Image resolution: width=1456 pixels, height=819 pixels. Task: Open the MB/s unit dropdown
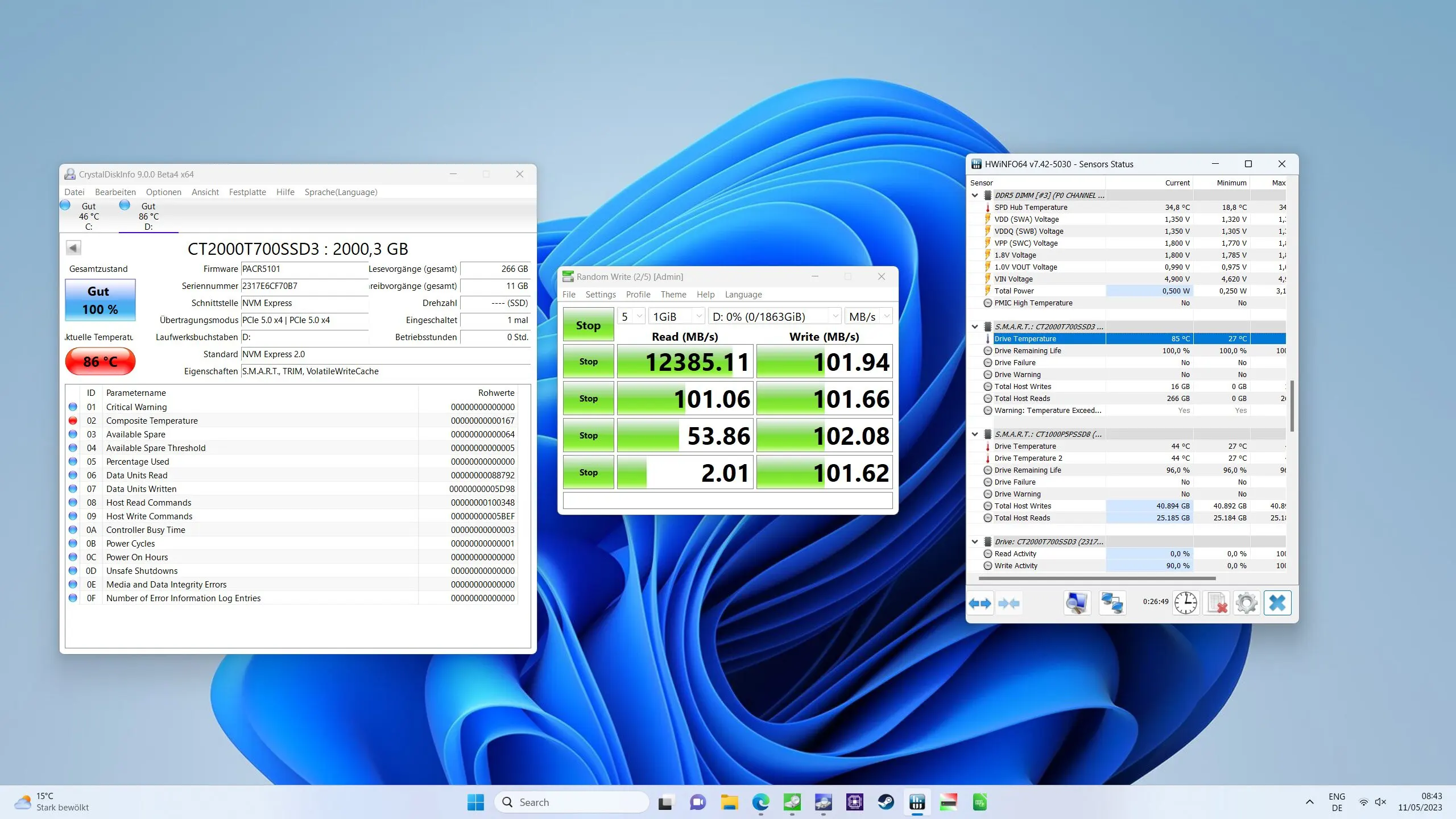coord(868,316)
